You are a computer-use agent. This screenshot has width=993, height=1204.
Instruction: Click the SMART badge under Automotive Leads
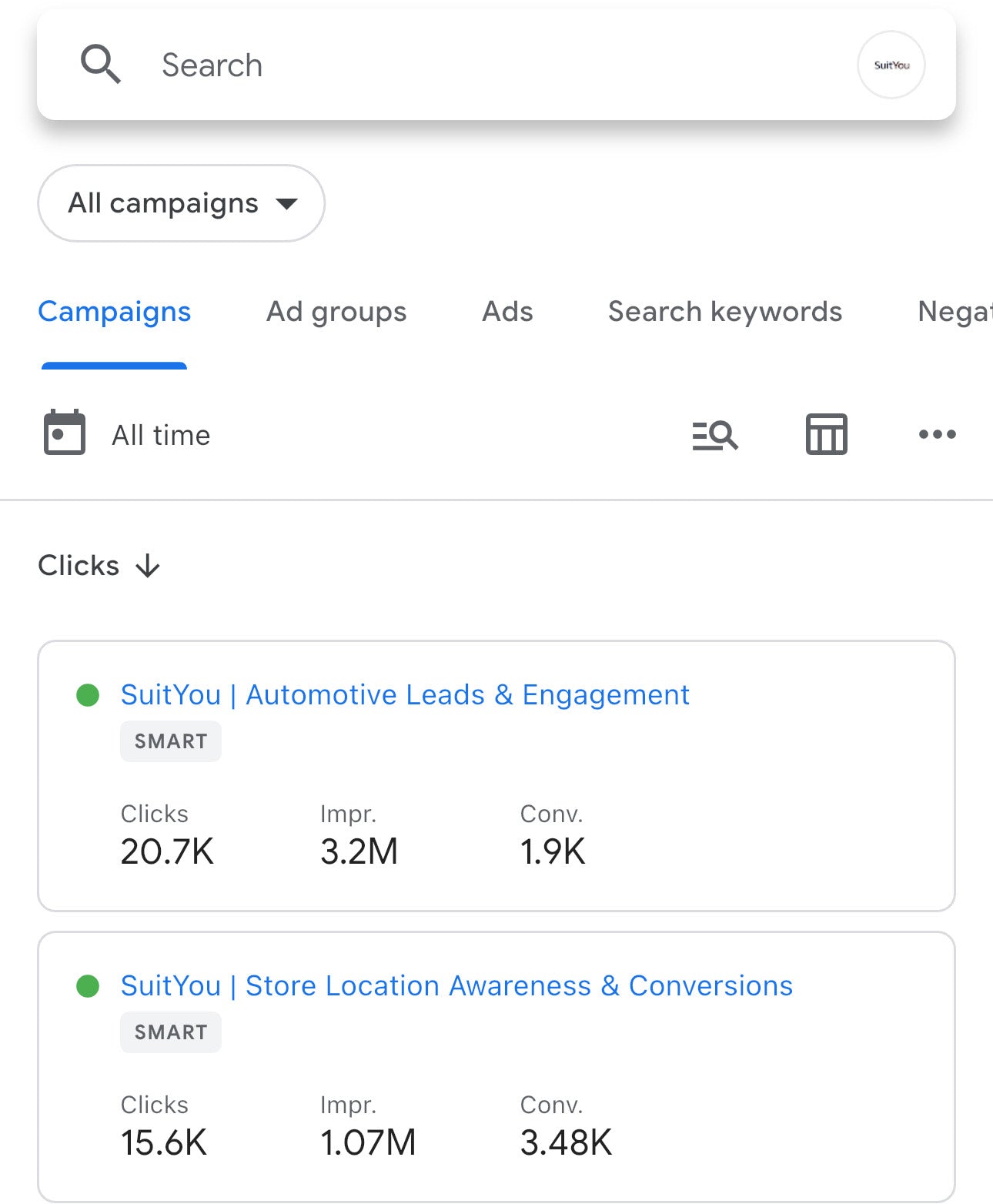171,741
